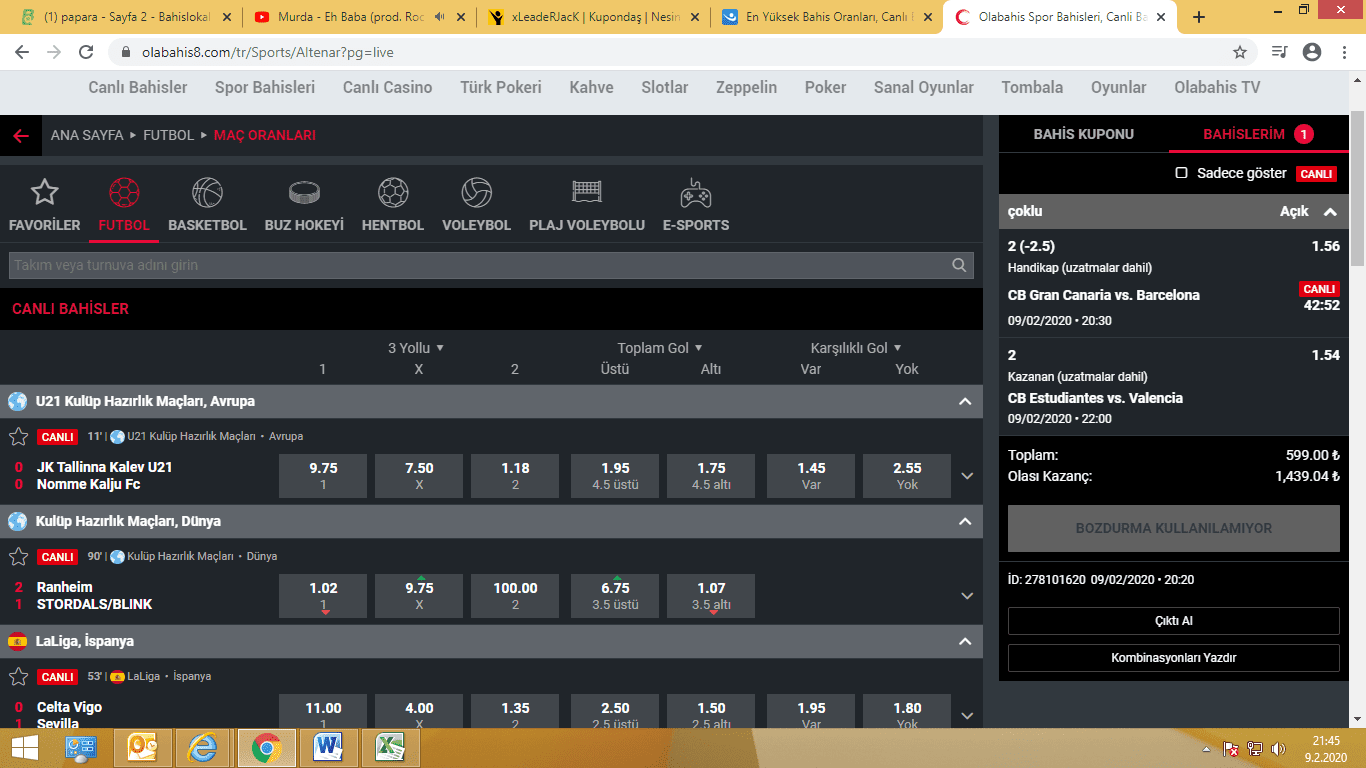Go to ANA SAYFA breadcrumb link
The image size is (1366, 768).
pyautogui.click(x=87, y=135)
